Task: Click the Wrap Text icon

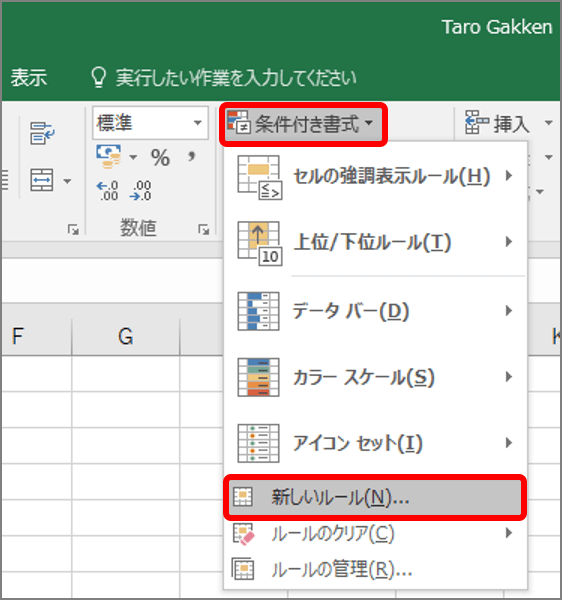Action: tap(42, 133)
